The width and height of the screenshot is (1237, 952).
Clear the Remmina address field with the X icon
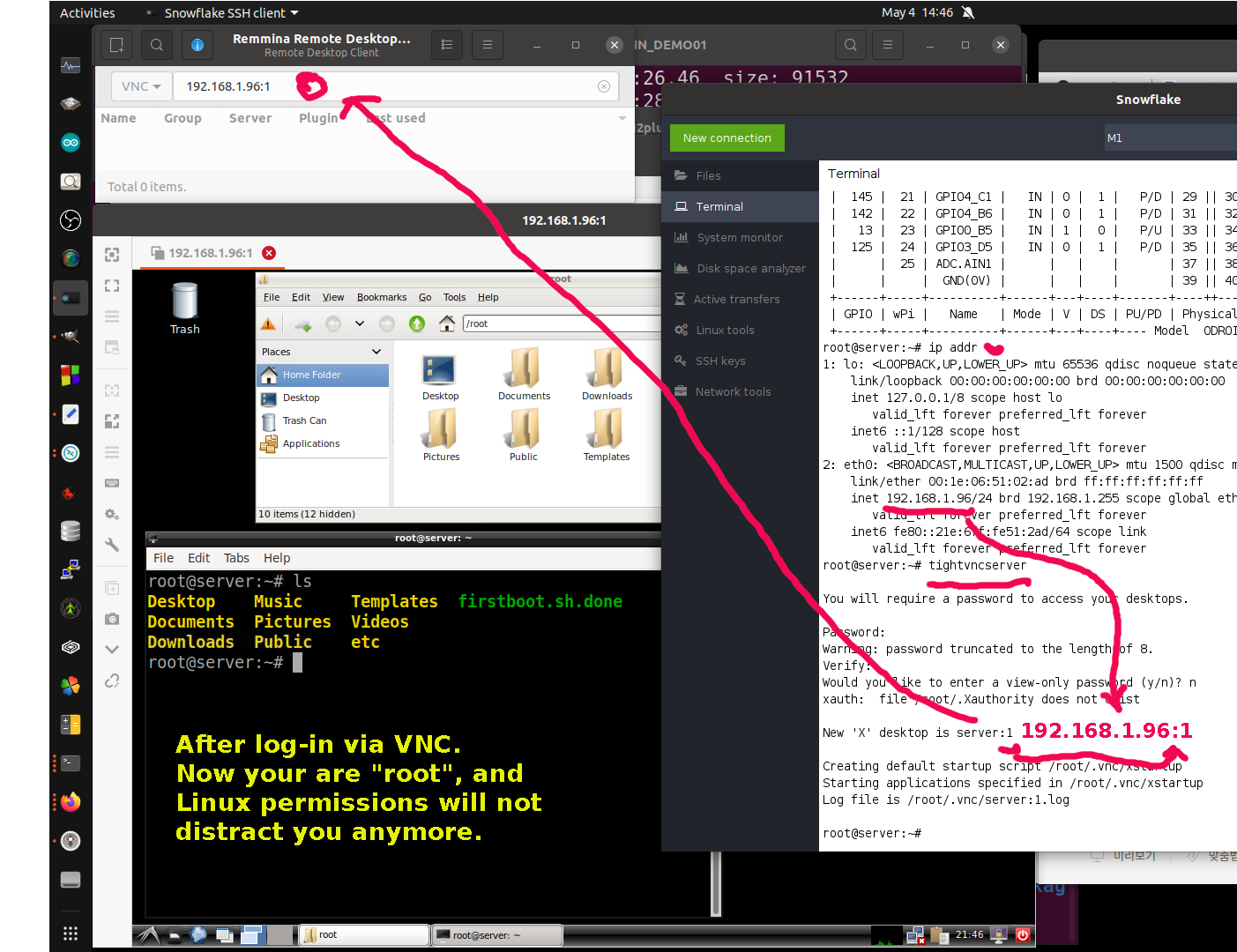tap(604, 86)
